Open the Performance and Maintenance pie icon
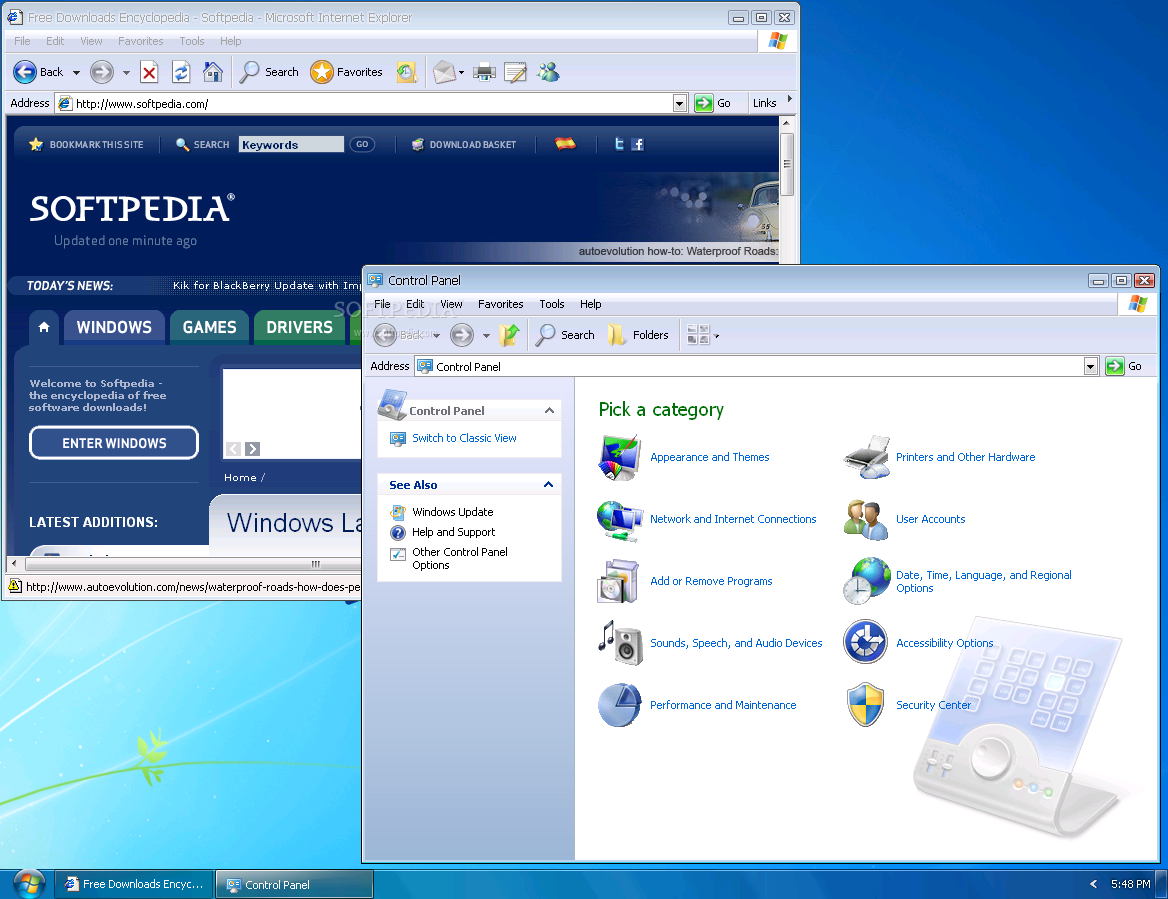 point(620,705)
